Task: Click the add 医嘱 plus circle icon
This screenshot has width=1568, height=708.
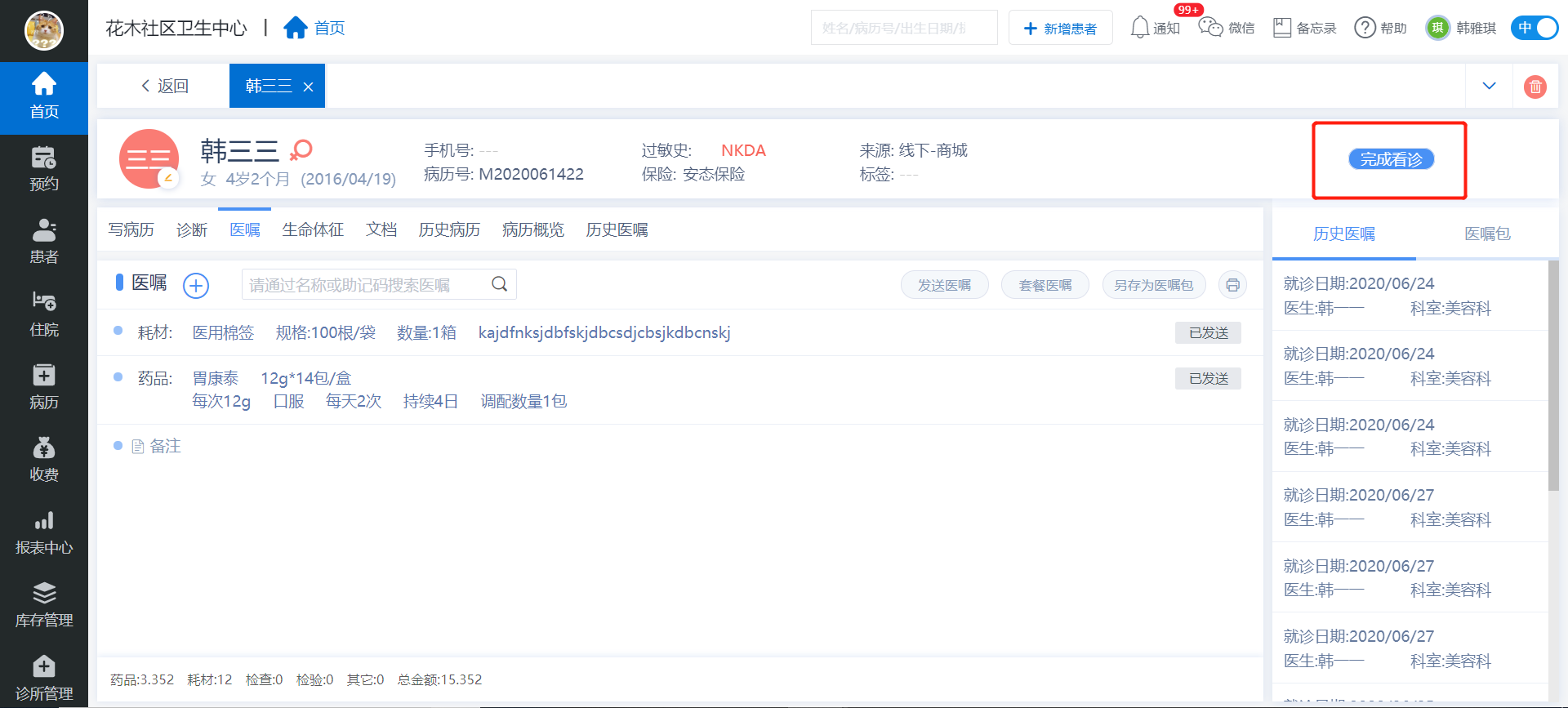Action: click(196, 285)
